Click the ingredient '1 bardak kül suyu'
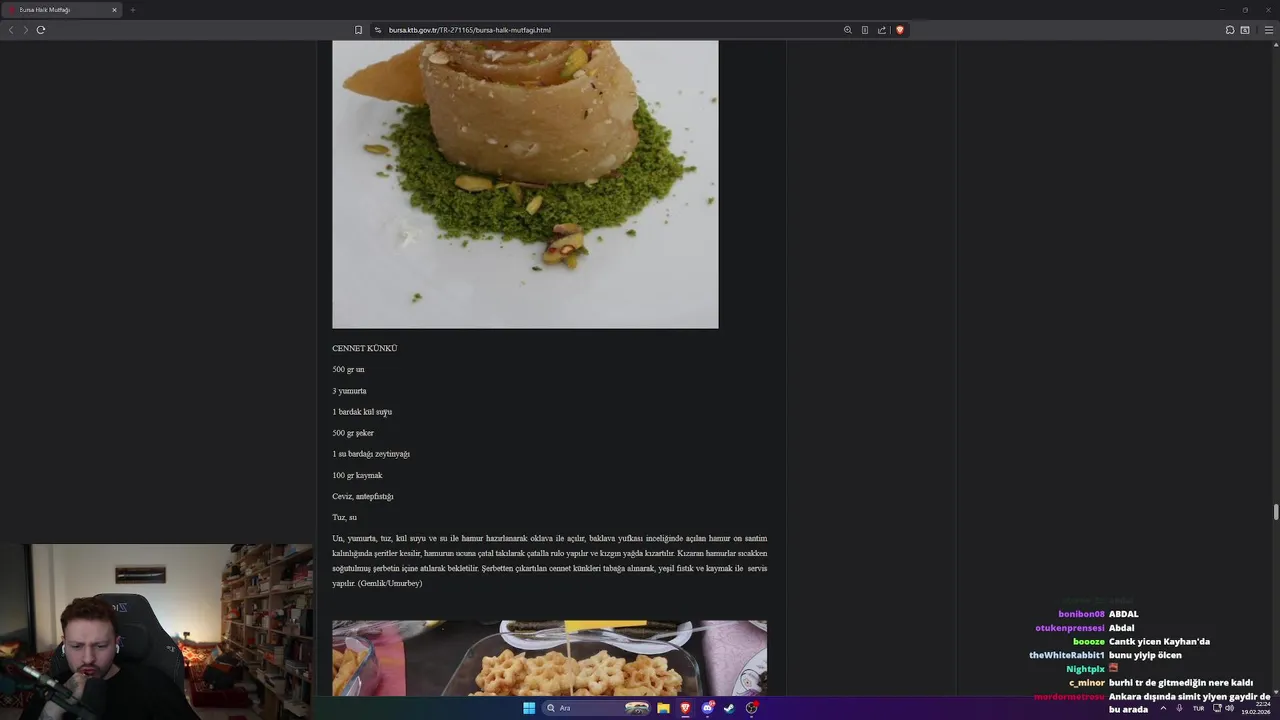The image size is (1280, 720). click(362, 412)
